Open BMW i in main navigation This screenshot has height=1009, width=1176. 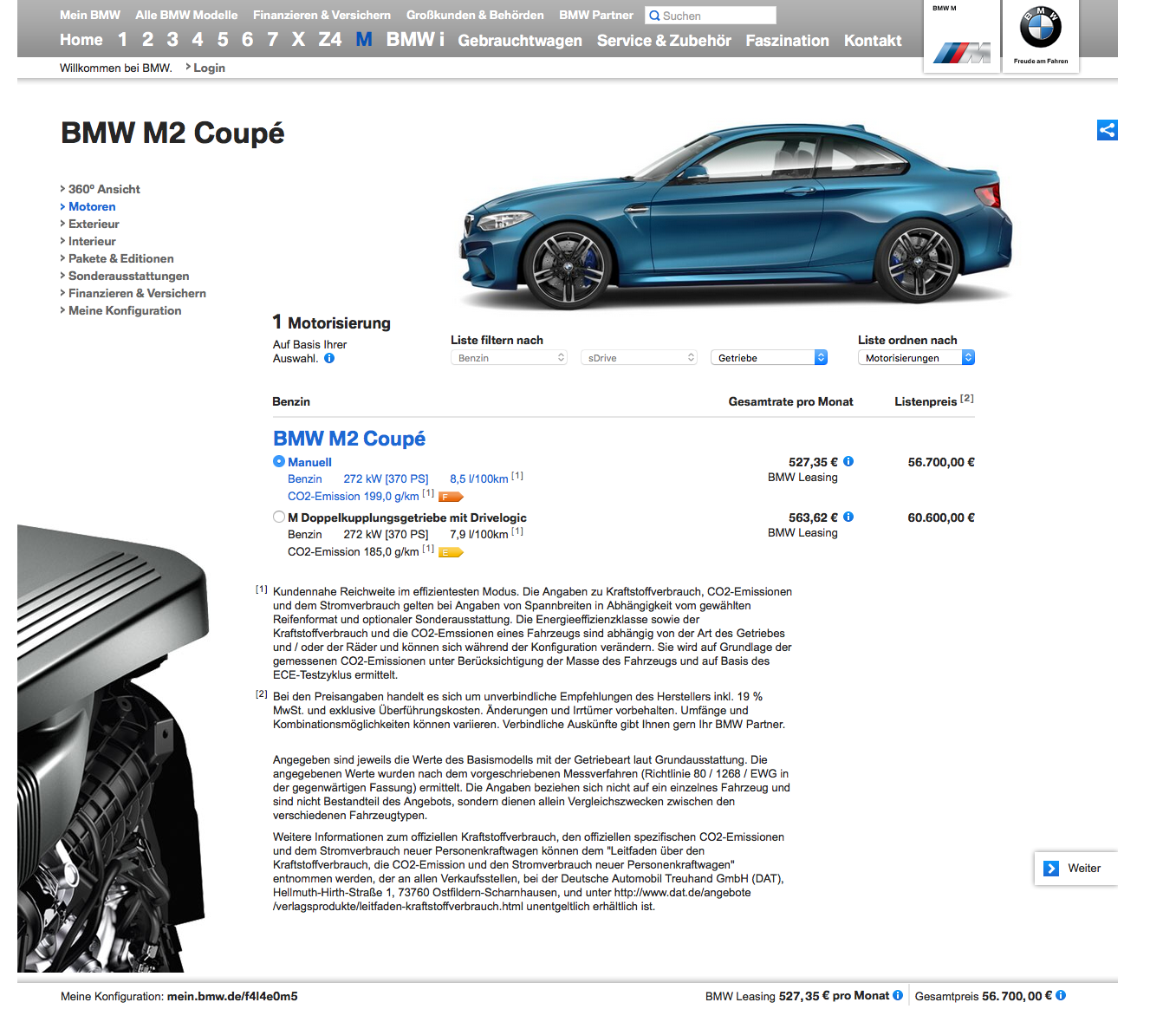pos(415,40)
